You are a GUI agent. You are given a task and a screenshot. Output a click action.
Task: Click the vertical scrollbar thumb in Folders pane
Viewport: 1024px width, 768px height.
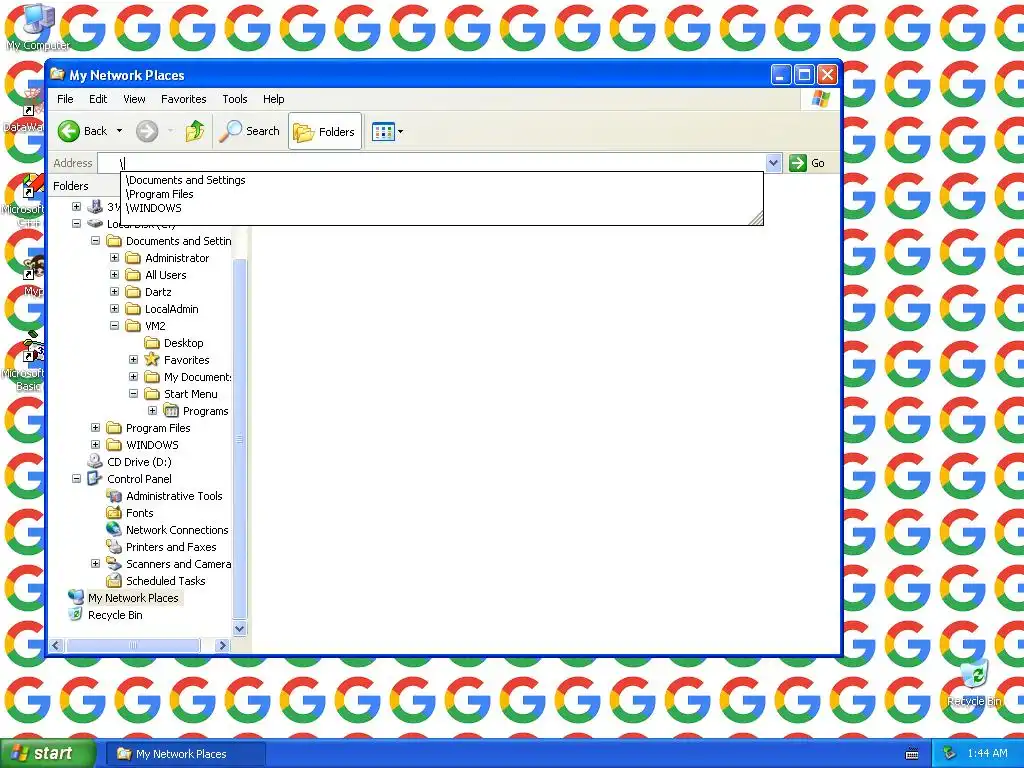[x=240, y=439]
